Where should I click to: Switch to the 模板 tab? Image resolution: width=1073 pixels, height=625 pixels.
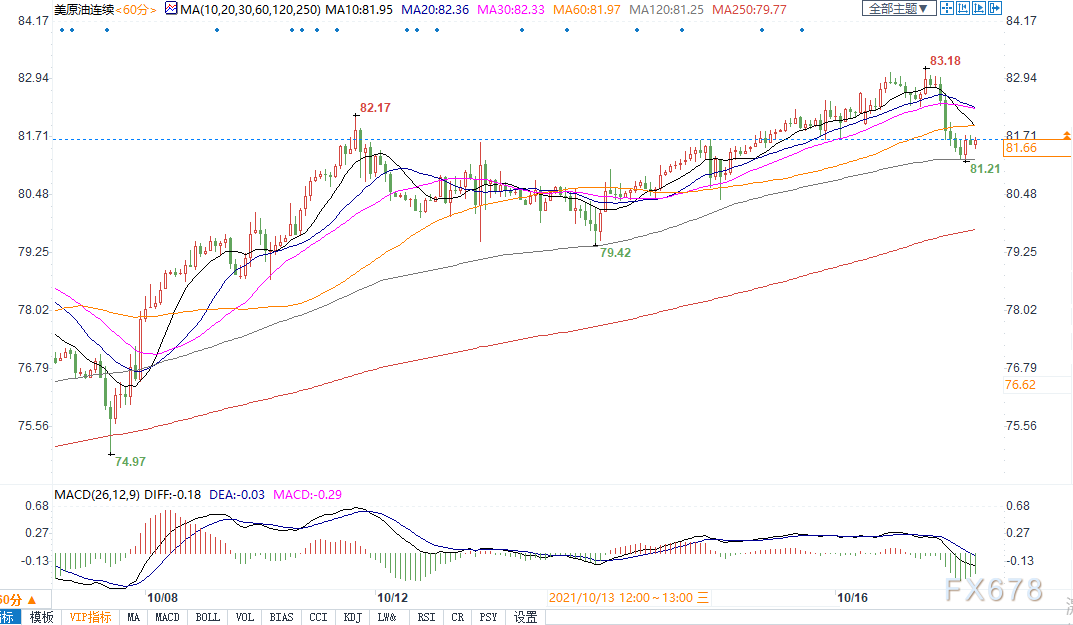[x=42, y=617]
